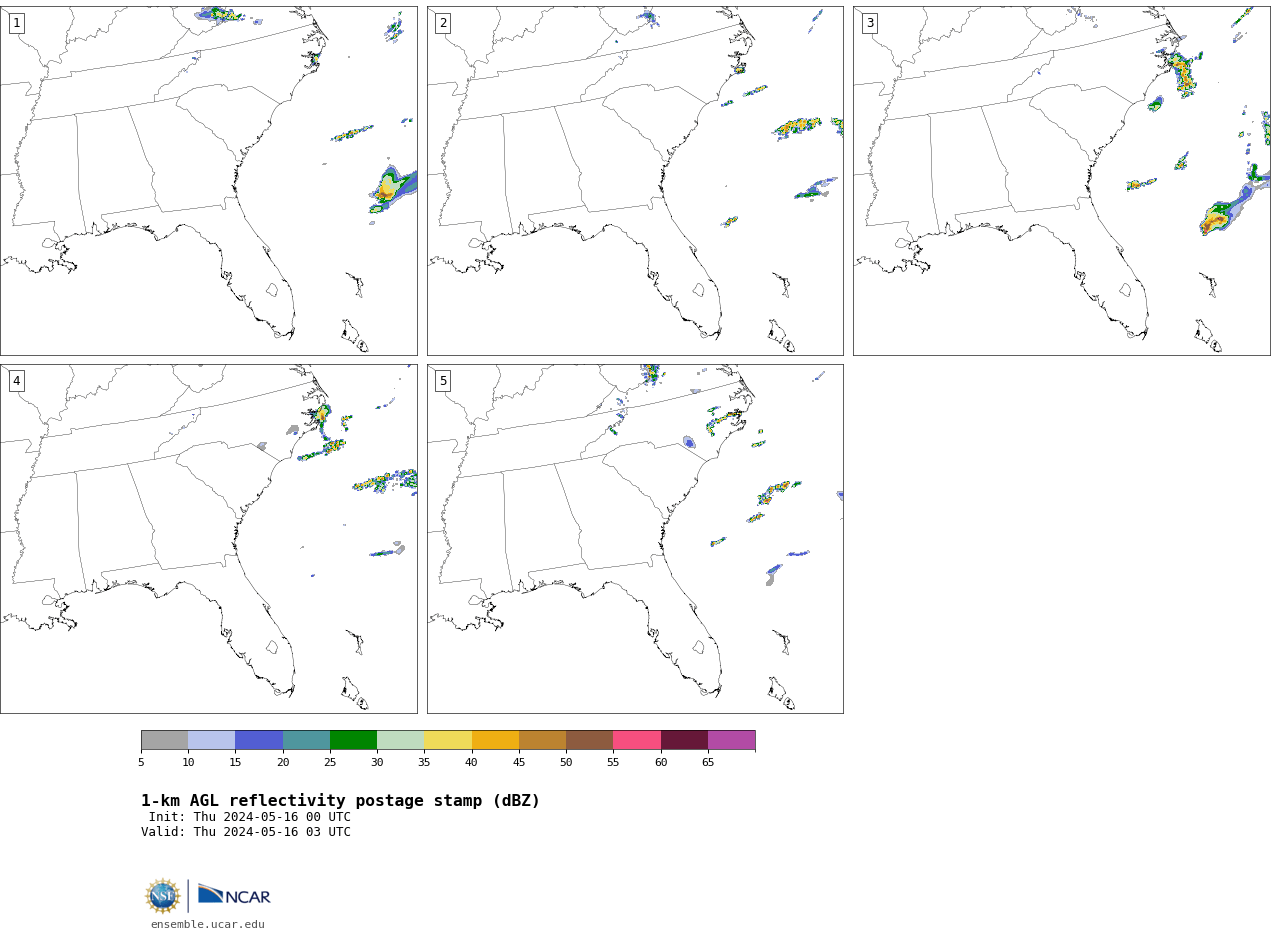Click the member label box numbered 2

tap(443, 23)
